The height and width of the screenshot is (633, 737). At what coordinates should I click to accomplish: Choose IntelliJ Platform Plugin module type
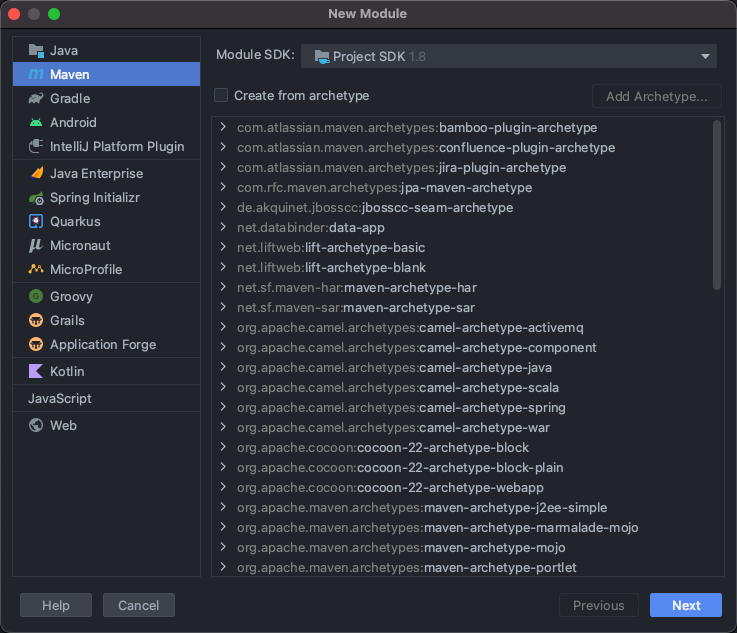point(107,146)
